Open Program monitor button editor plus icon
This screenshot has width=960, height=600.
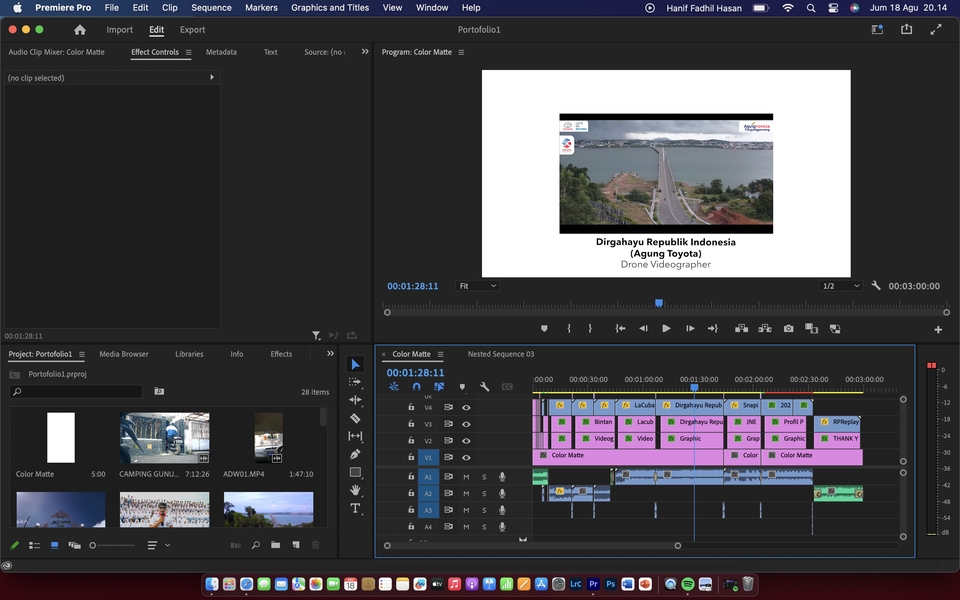(x=938, y=329)
